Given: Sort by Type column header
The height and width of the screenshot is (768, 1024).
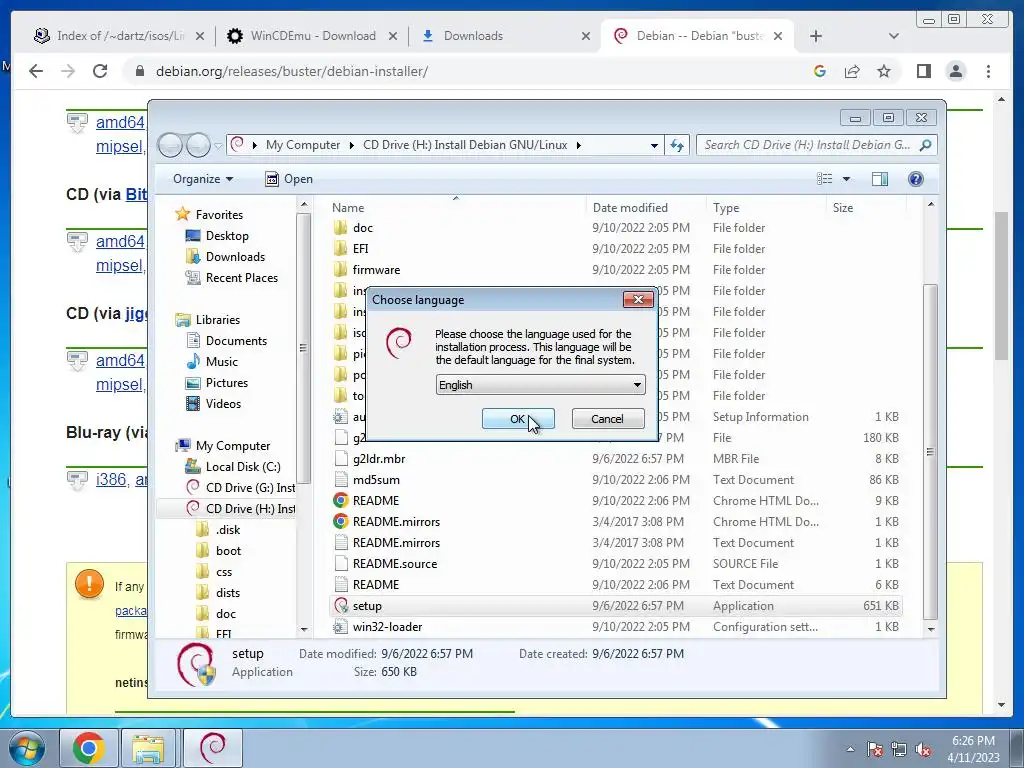Looking at the screenshot, I should click(x=726, y=208).
